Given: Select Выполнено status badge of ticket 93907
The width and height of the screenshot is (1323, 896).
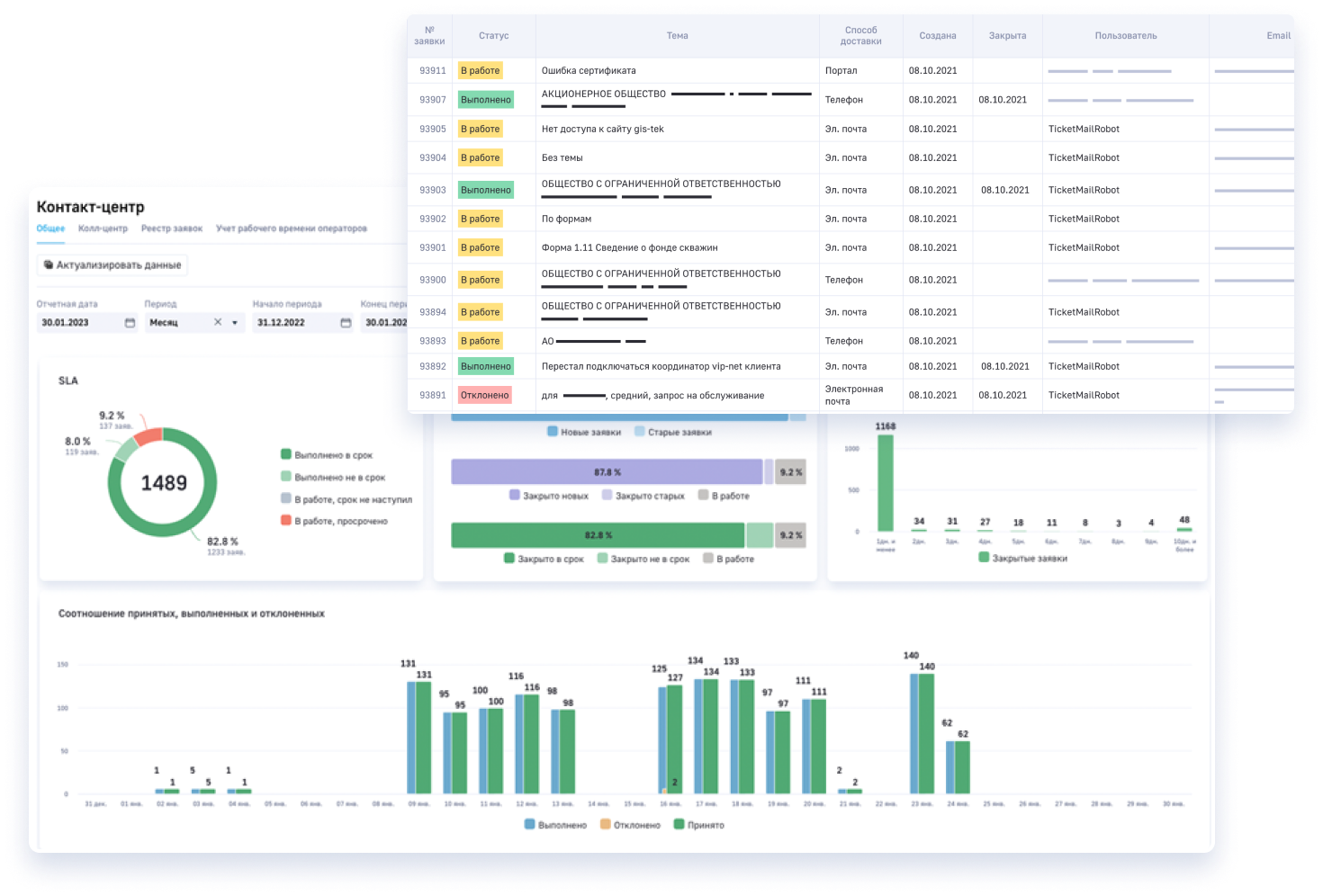Looking at the screenshot, I should point(486,100).
